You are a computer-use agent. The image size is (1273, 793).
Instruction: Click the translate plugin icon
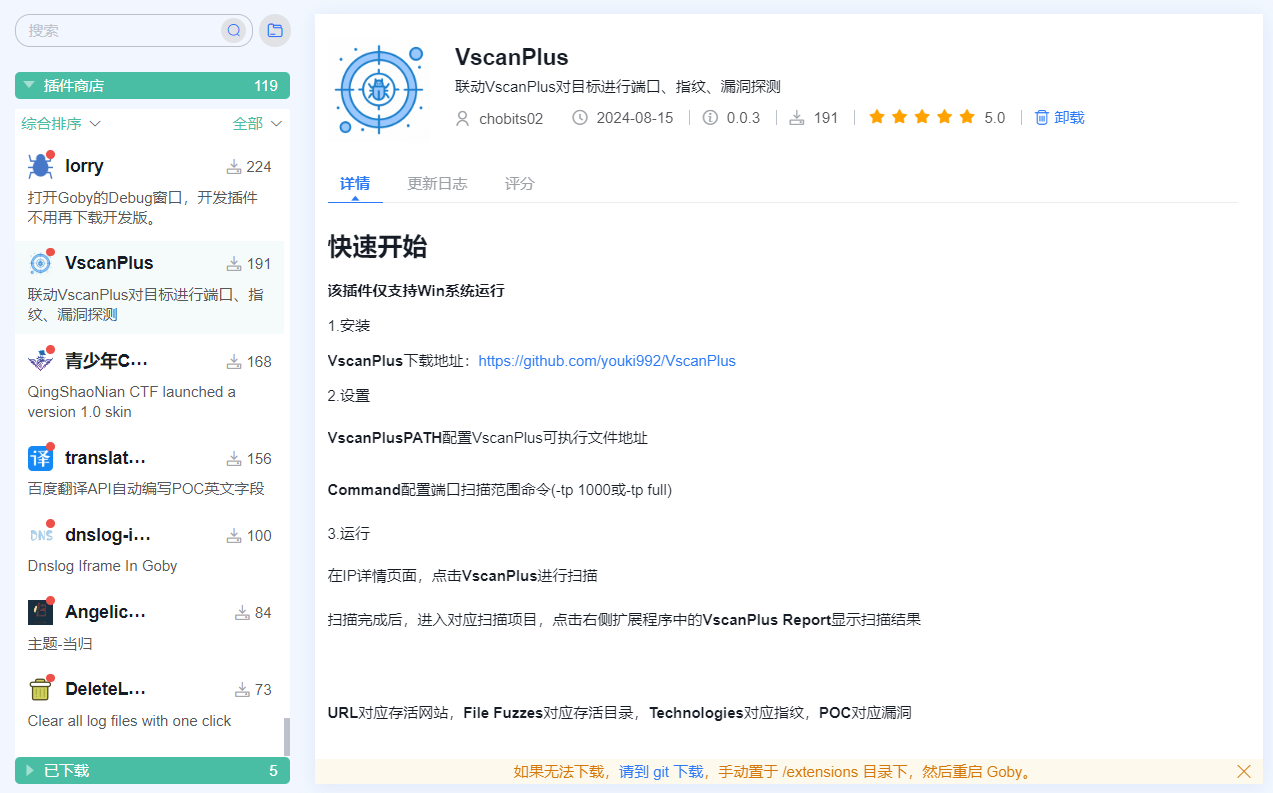point(40,458)
